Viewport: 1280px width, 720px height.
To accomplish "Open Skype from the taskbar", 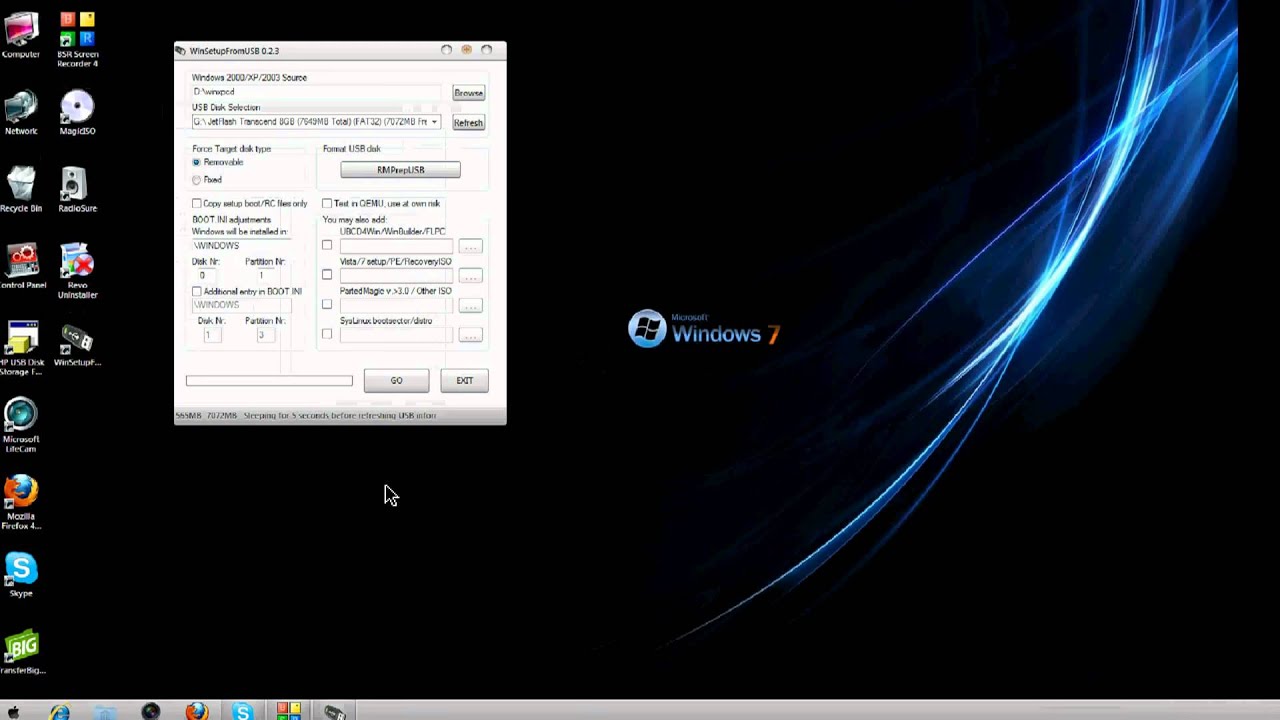I will point(242,711).
